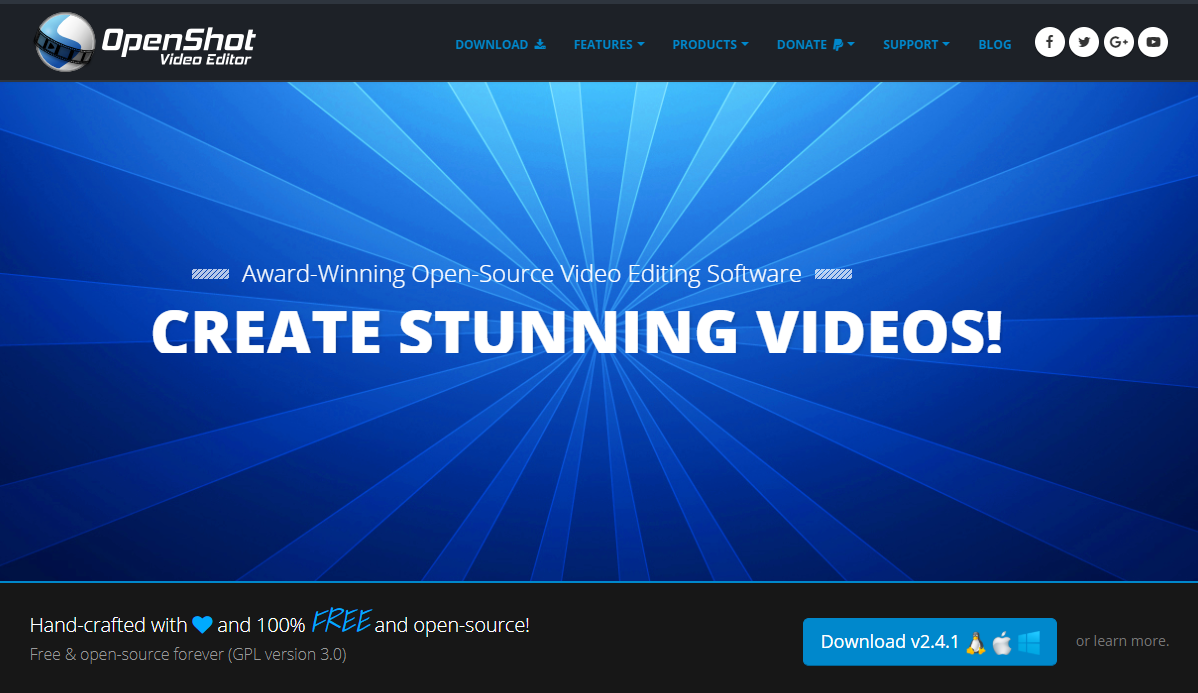Click the OpenShot Video Editor wordmark

point(179,46)
